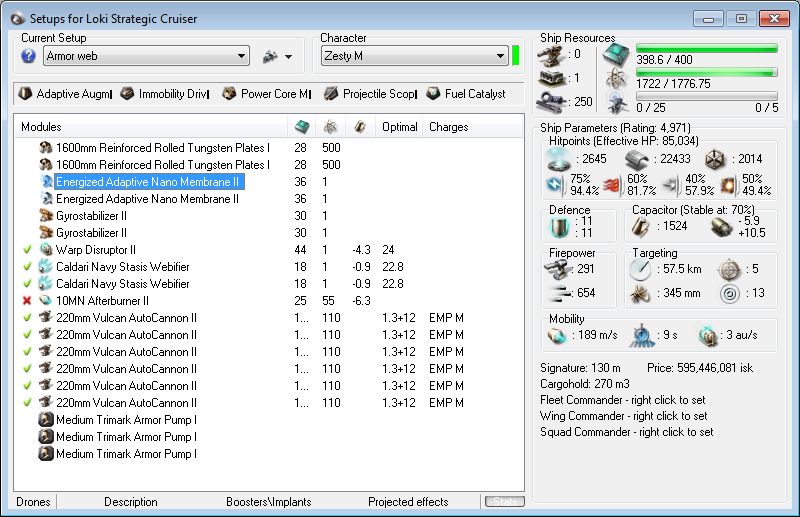Click the structure hitpoints icon showing 2014
Viewport: 800px width, 517px height.
click(x=715, y=160)
